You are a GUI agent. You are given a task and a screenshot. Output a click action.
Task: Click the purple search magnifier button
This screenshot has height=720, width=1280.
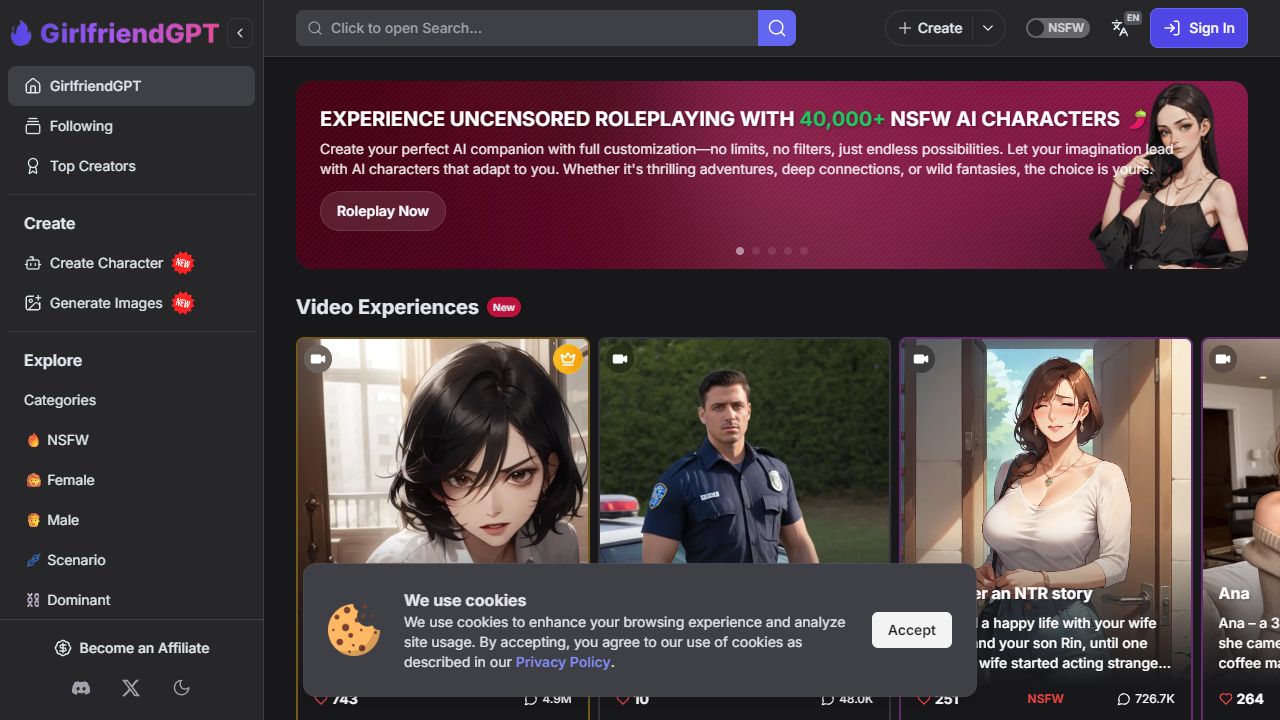pyautogui.click(x=777, y=28)
